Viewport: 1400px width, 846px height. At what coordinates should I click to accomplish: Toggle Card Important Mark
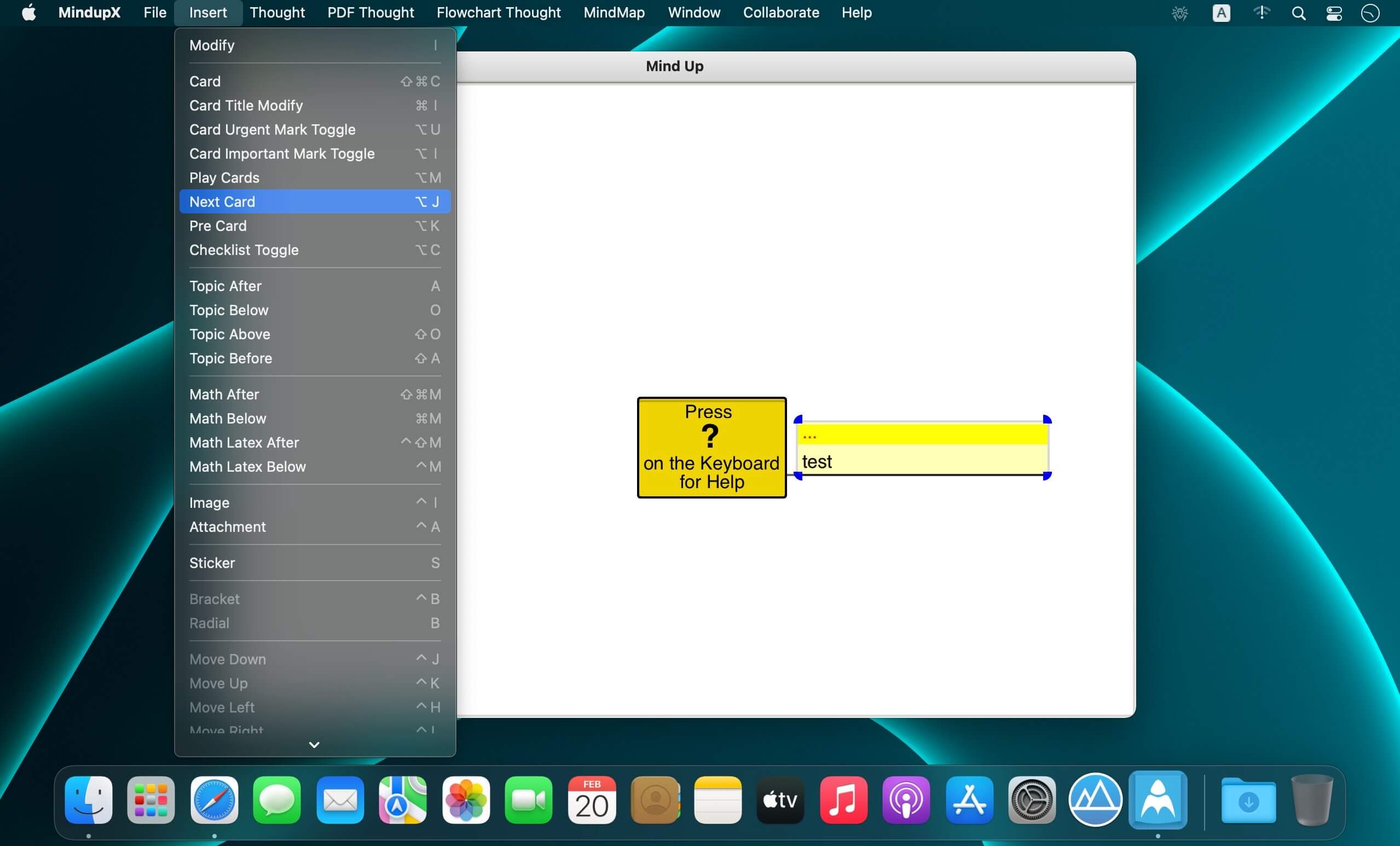[315, 153]
